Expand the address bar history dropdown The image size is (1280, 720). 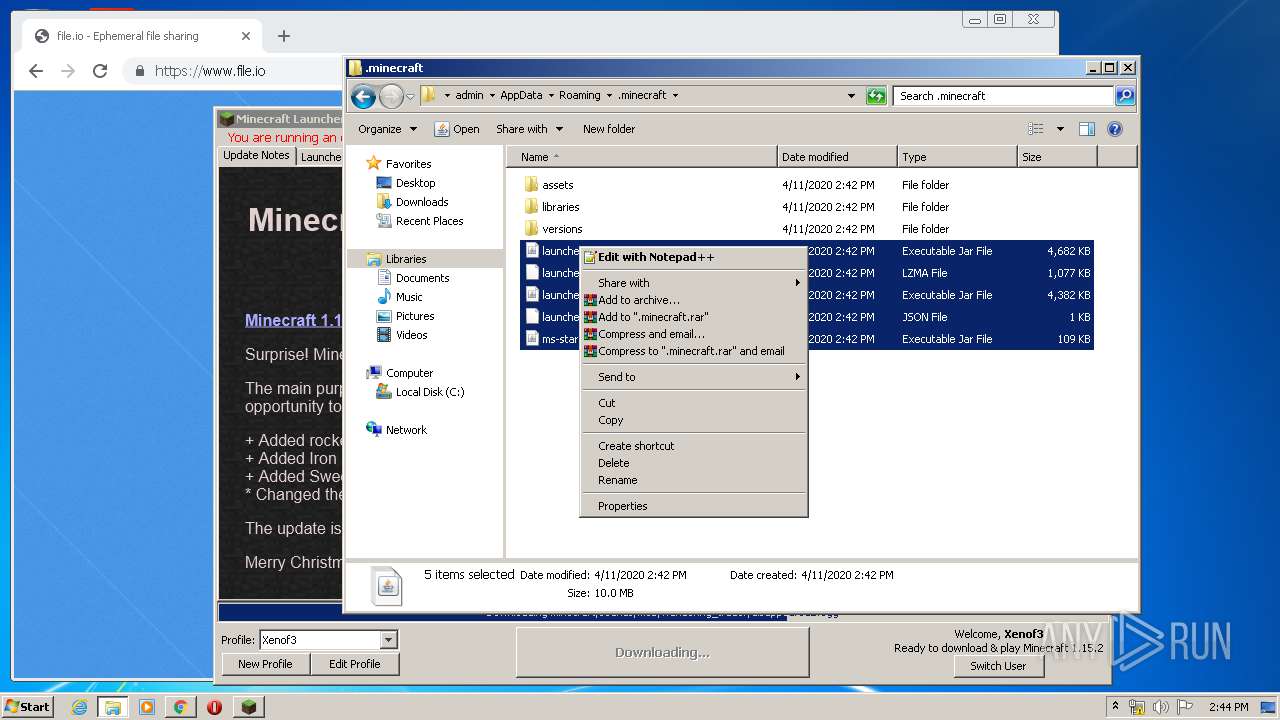coord(851,96)
